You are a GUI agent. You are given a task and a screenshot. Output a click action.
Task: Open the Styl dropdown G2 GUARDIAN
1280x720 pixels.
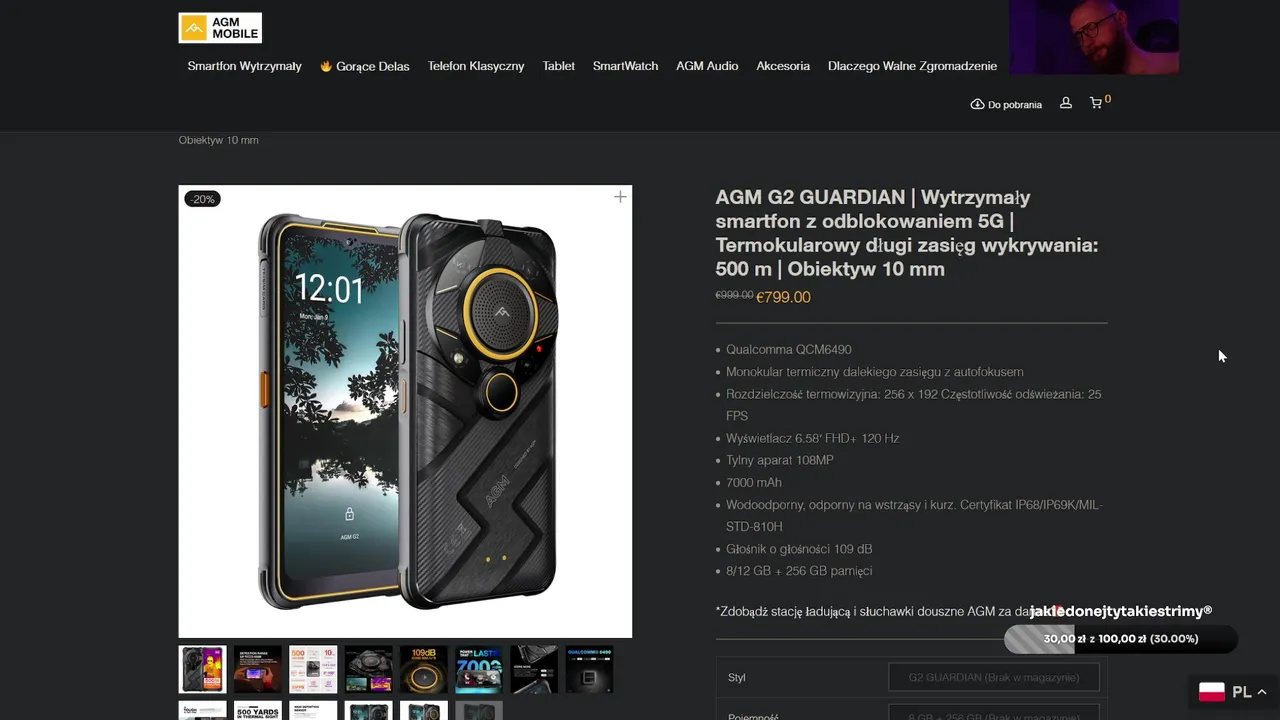[994, 677]
